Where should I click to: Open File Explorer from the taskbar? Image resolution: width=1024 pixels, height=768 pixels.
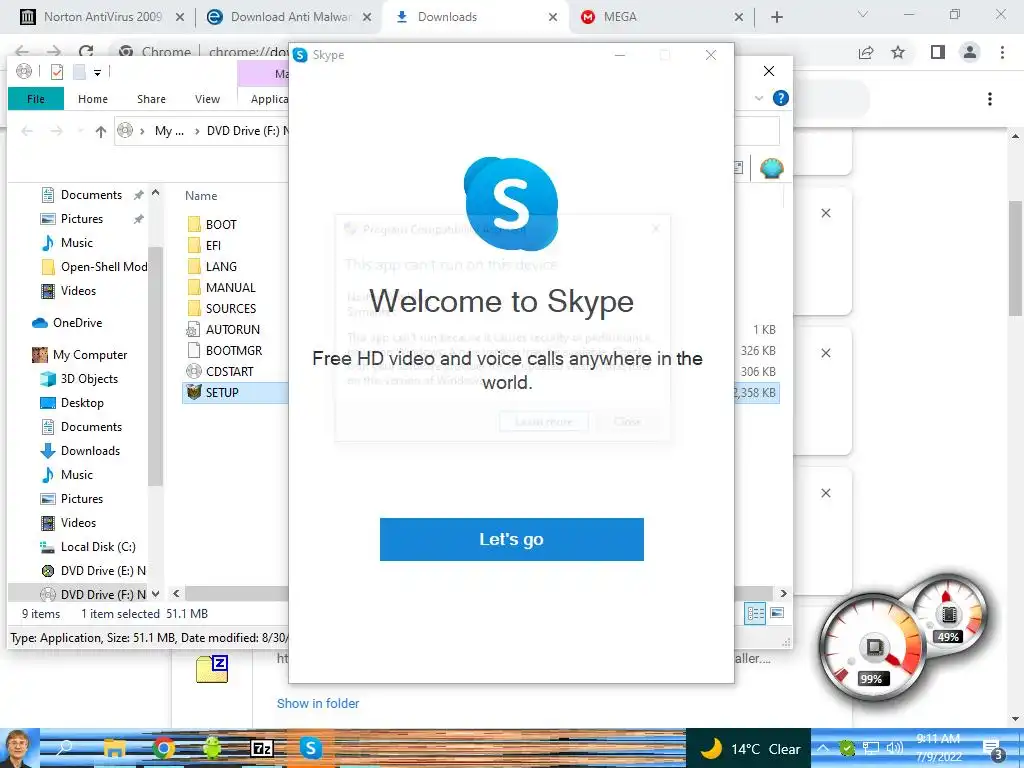pos(114,748)
